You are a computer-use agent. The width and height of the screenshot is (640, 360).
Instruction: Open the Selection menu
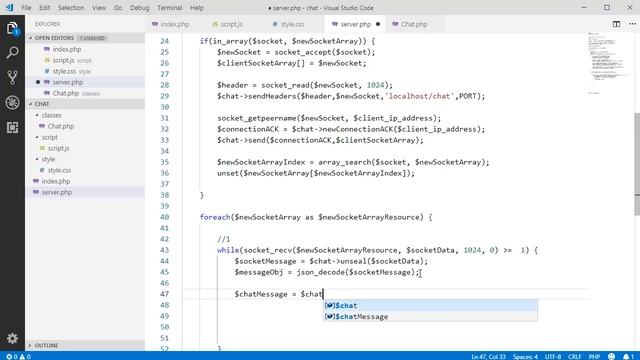pos(71,8)
